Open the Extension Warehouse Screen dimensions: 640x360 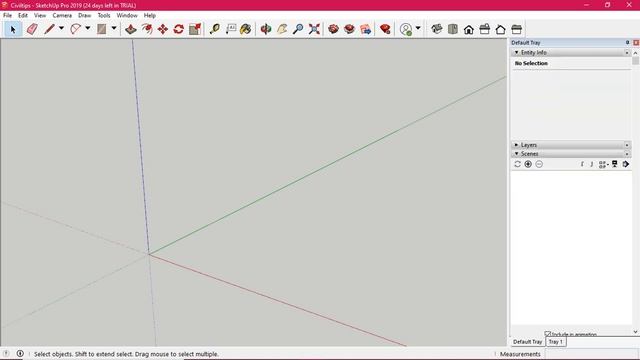click(349, 29)
